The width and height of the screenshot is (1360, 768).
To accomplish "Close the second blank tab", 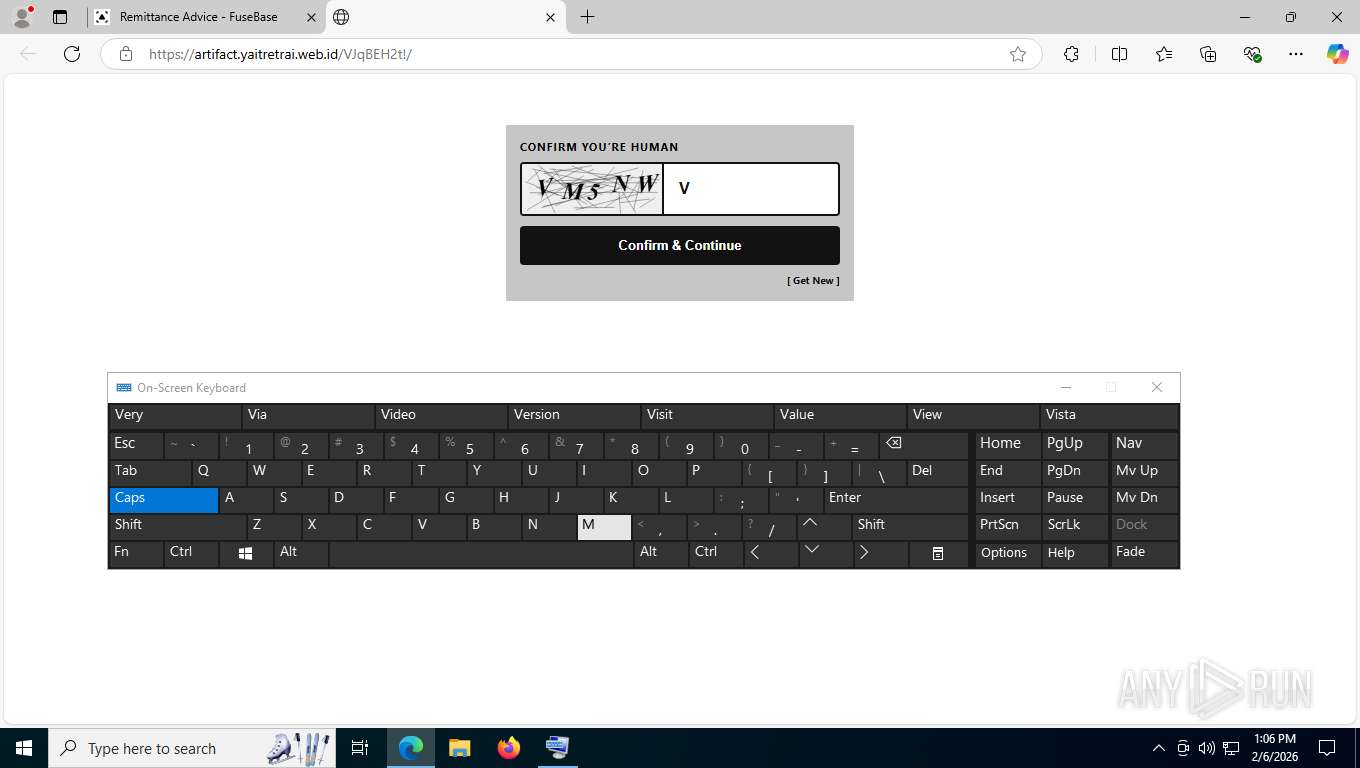I will (550, 17).
